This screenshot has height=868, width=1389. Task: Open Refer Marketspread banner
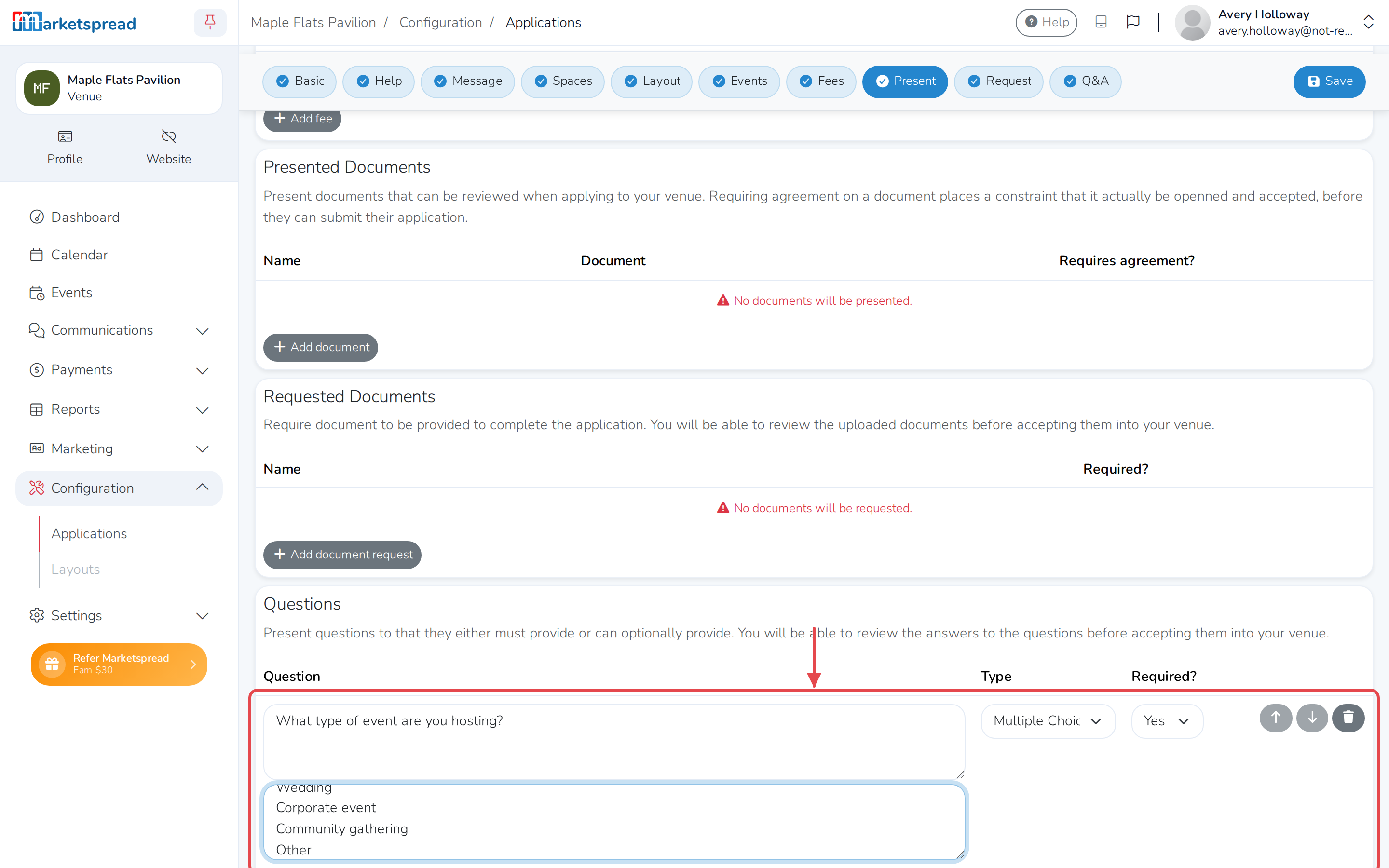(x=119, y=664)
